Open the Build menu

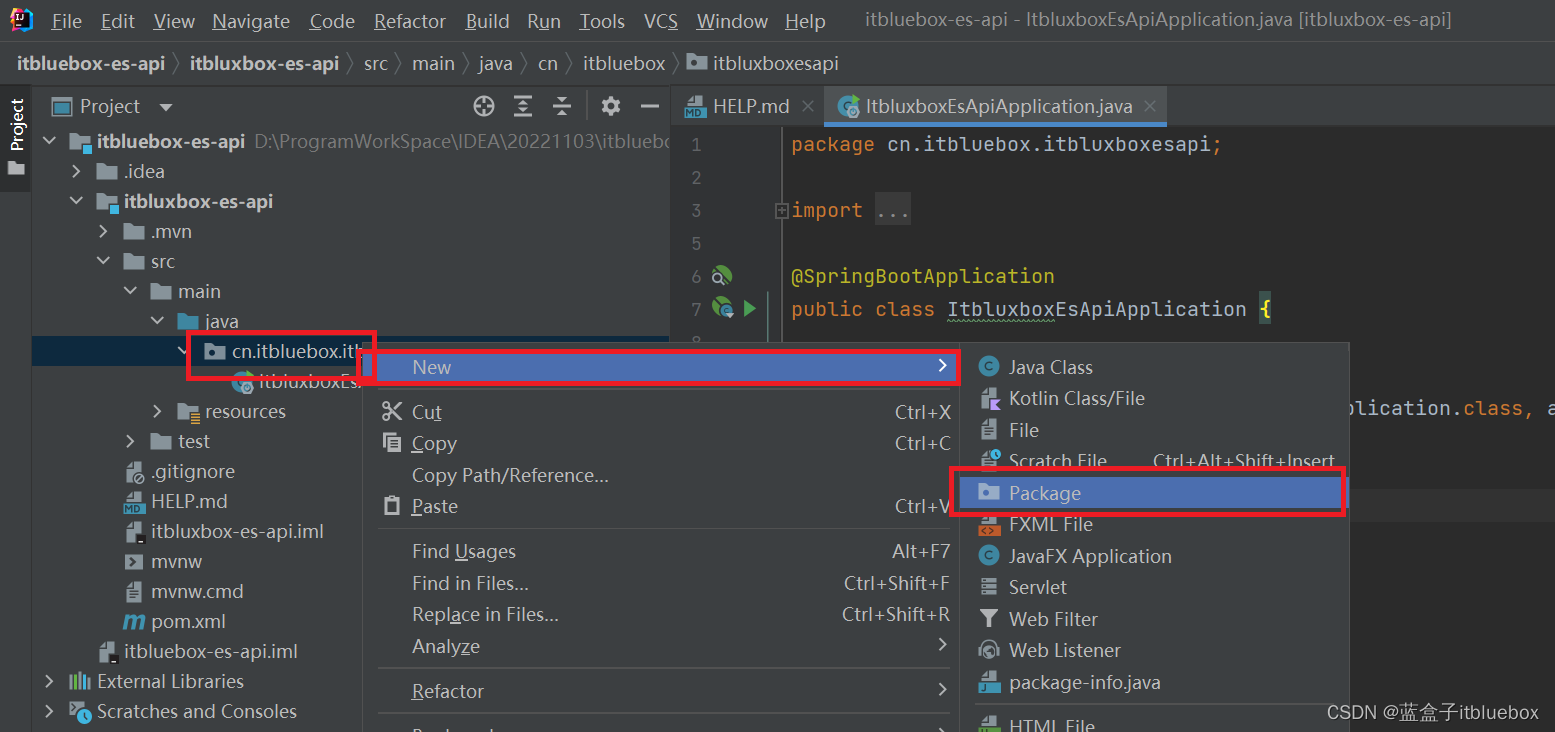[487, 21]
